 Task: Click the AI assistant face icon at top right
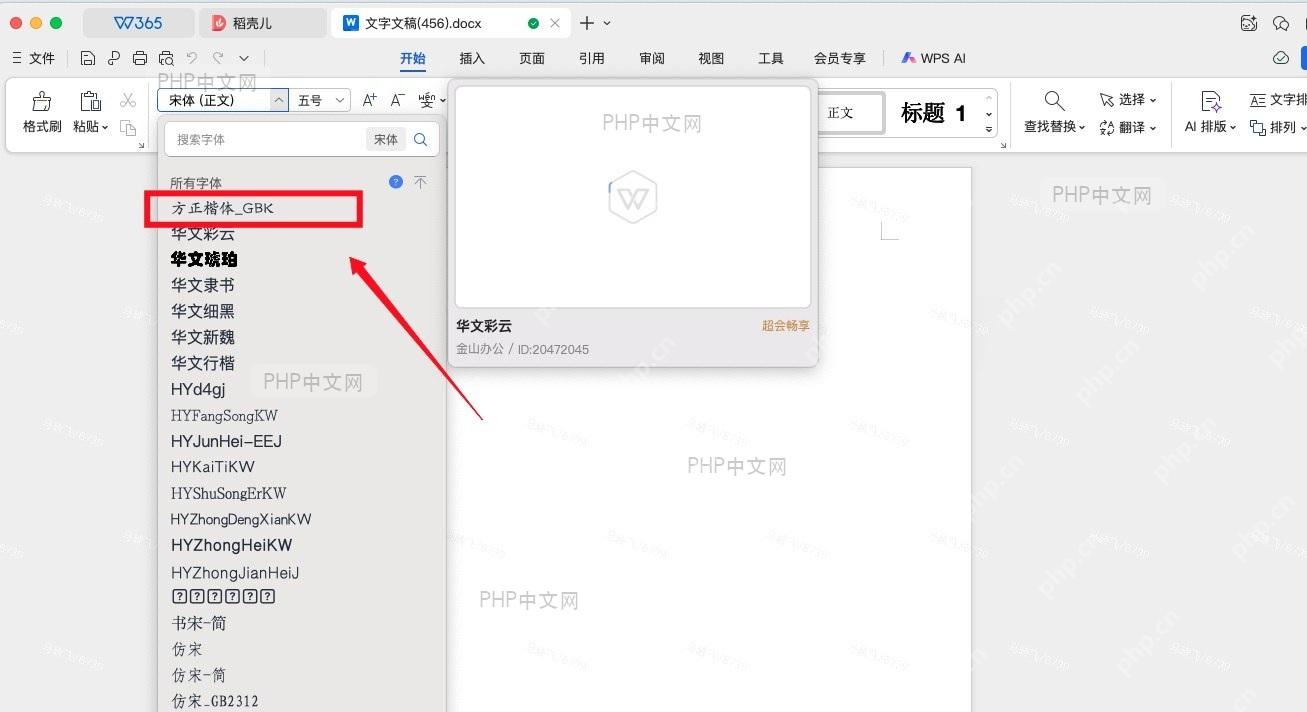(1248, 23)
